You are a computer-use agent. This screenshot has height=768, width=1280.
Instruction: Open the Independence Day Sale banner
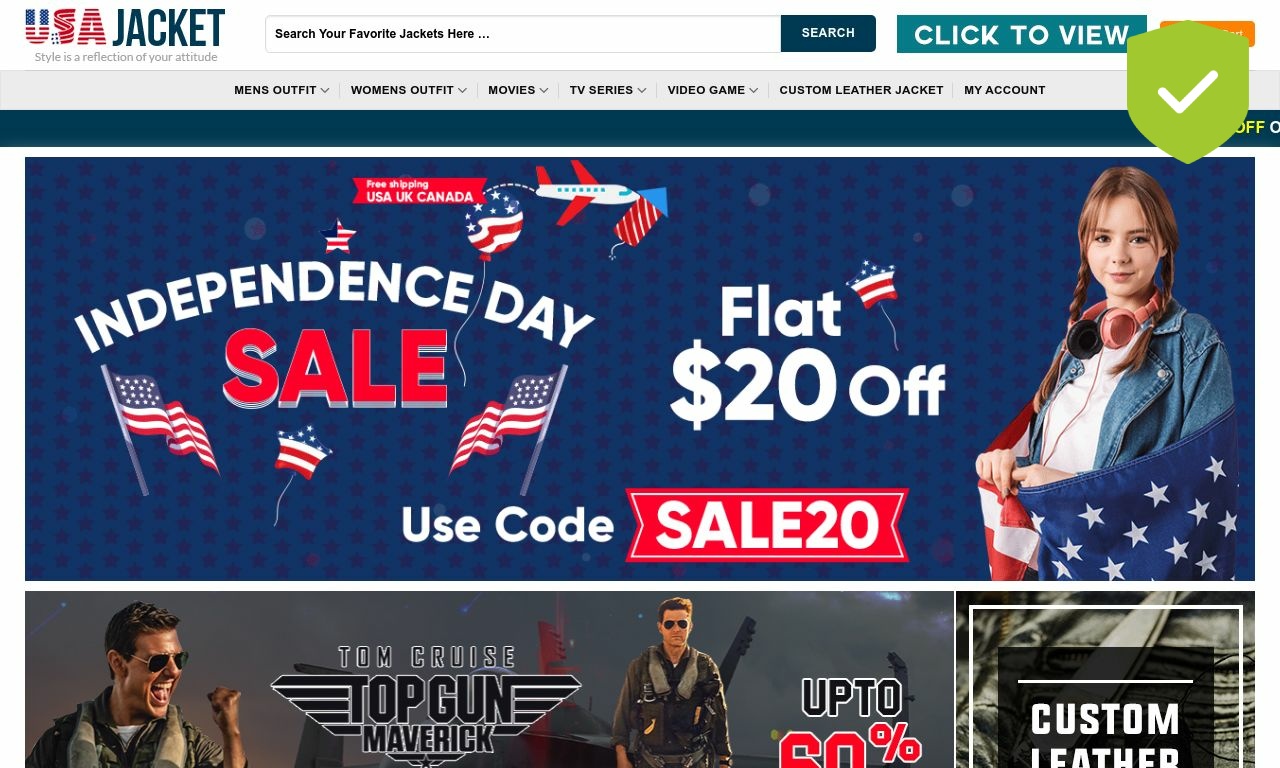point(640,369)
